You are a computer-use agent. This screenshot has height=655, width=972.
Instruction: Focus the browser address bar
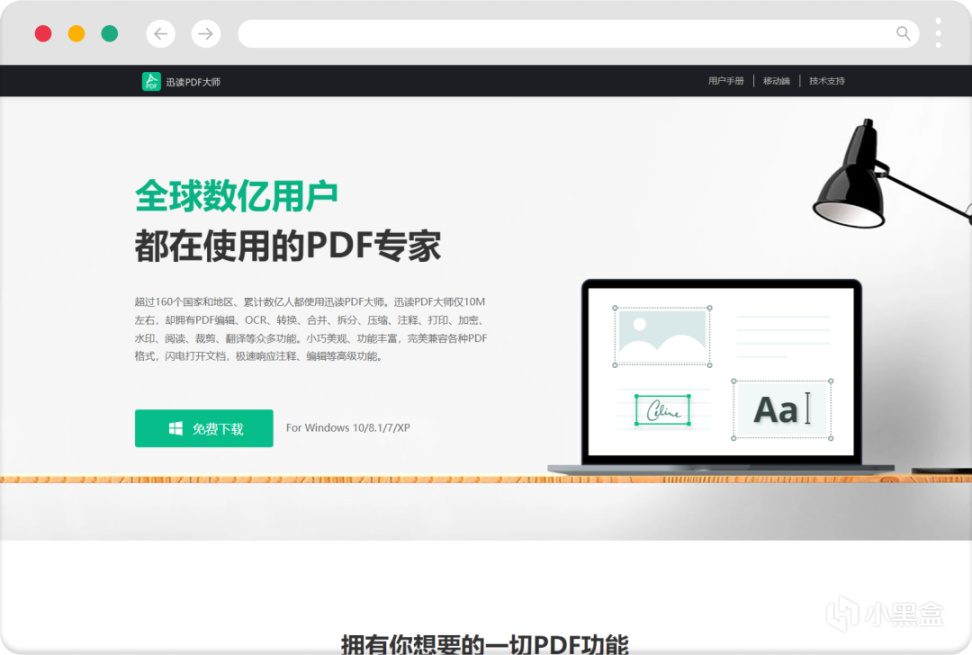click(x=578, y=33)
